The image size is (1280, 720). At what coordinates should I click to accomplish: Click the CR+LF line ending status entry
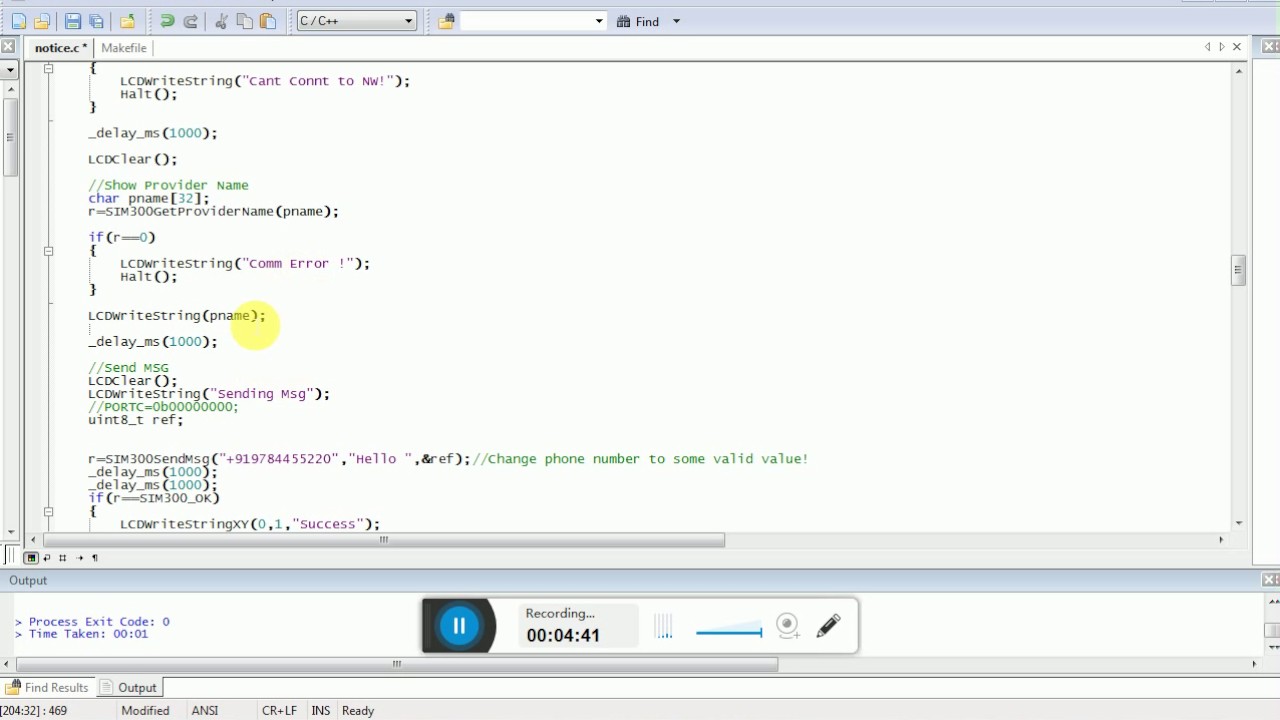[279, 710]
